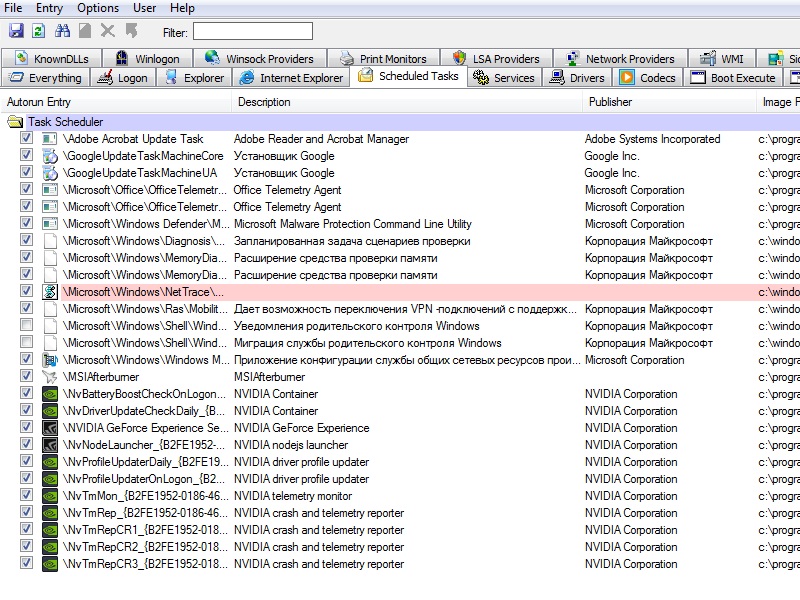The height and width of the screenshot is (600, 800).
Task: Click Adobe Systems Incorporated publisher cell
Action: (x=653, y=139)
